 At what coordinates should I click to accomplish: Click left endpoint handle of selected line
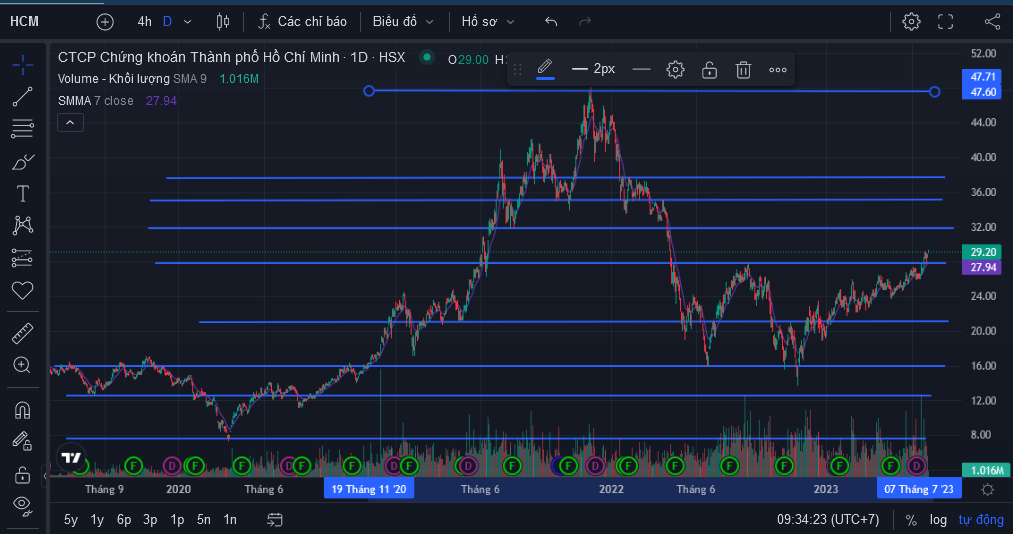pos(369,91)
